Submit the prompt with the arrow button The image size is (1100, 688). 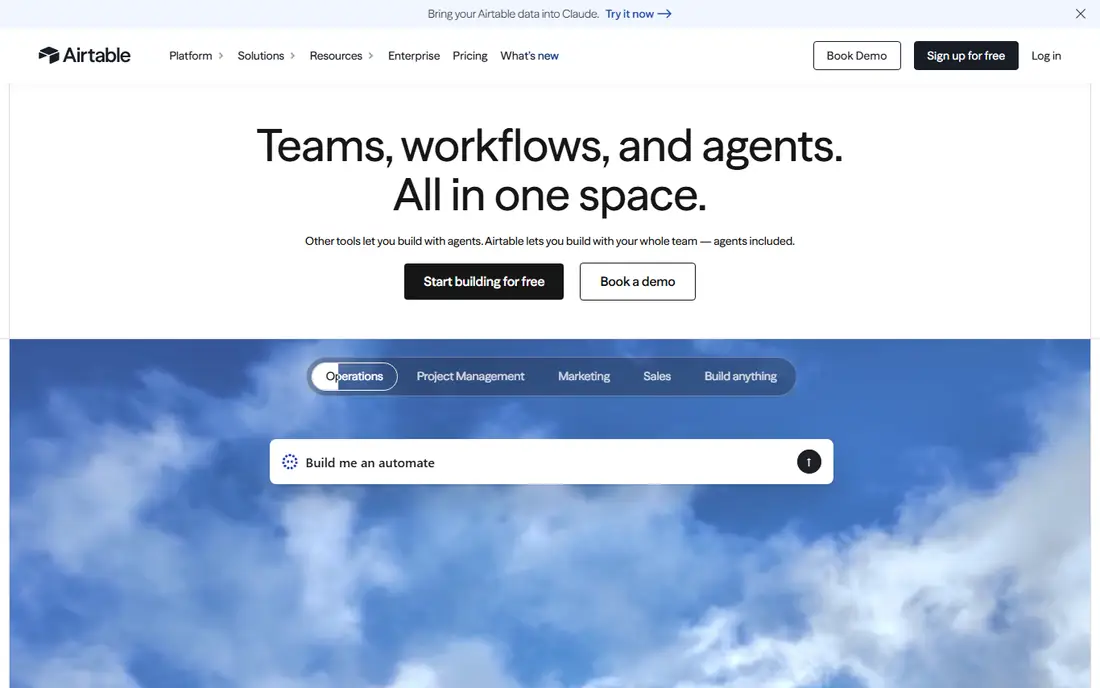(x=809, y=461)
